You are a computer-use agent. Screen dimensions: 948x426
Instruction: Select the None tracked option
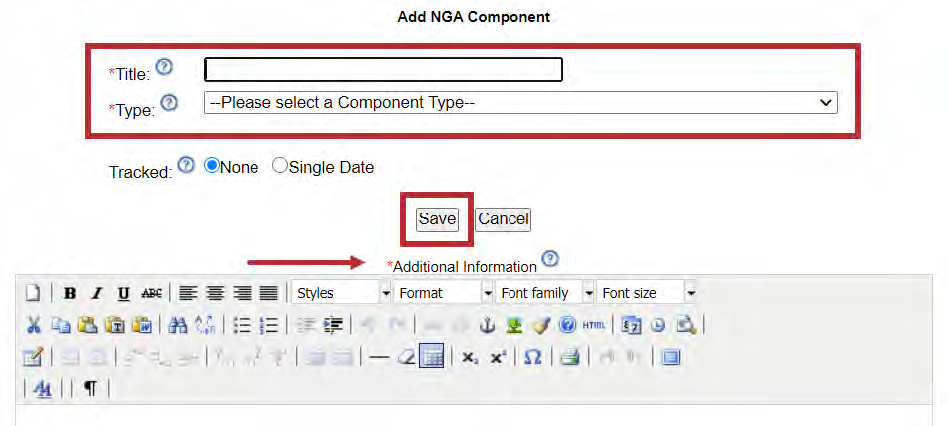click(x=211, y=167)
